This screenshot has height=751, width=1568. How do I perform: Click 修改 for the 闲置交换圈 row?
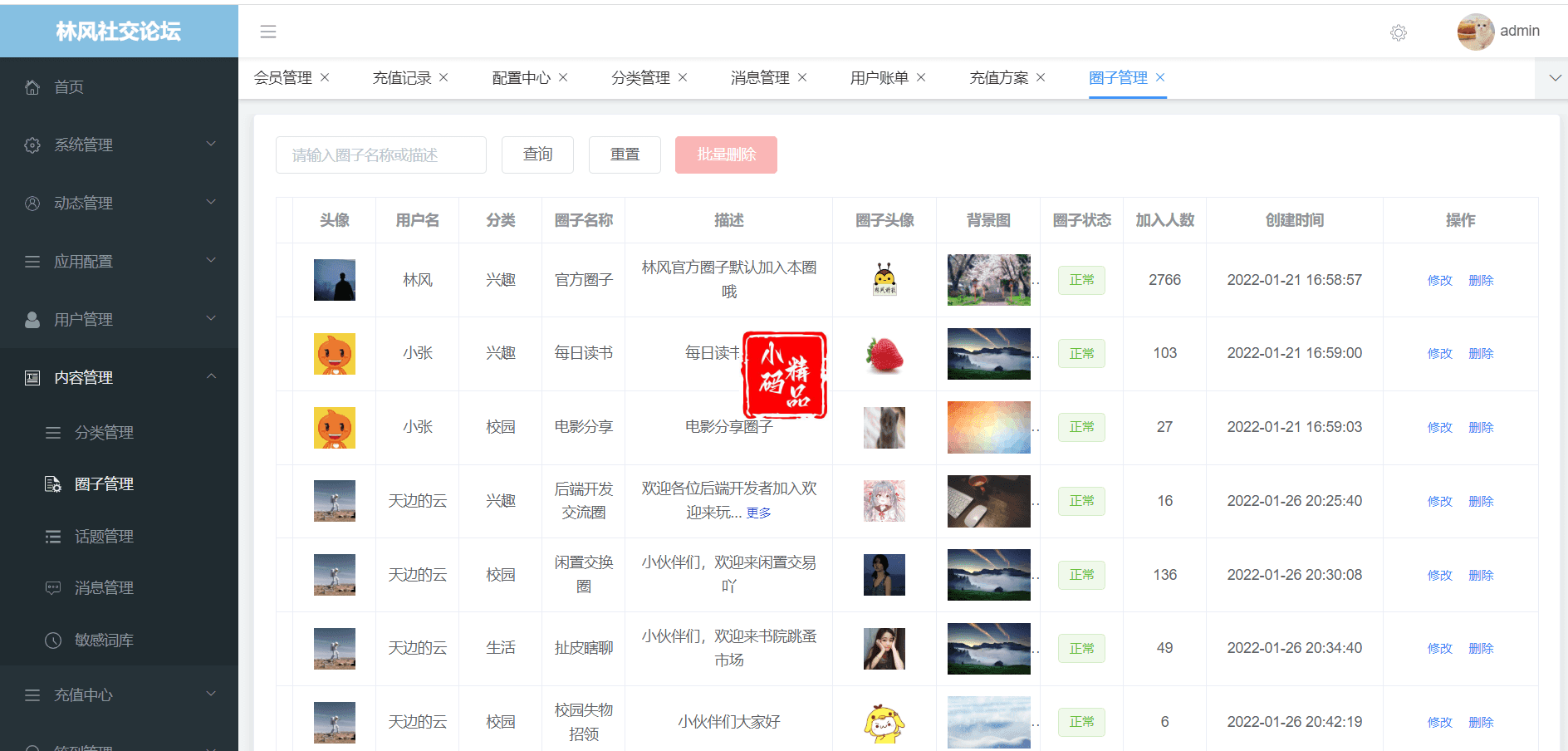pos(1440,576)
